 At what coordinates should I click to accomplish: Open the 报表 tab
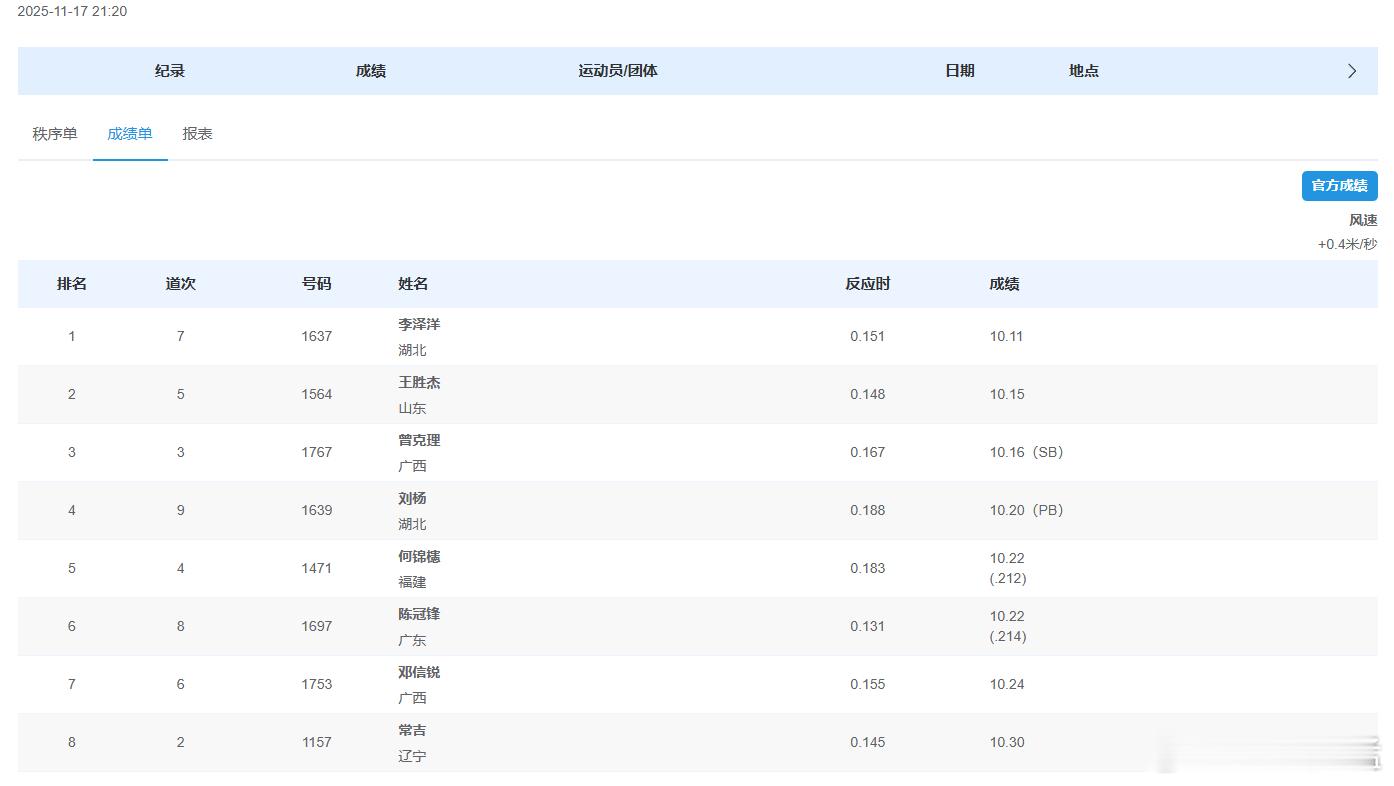click(x=197, y=134)
